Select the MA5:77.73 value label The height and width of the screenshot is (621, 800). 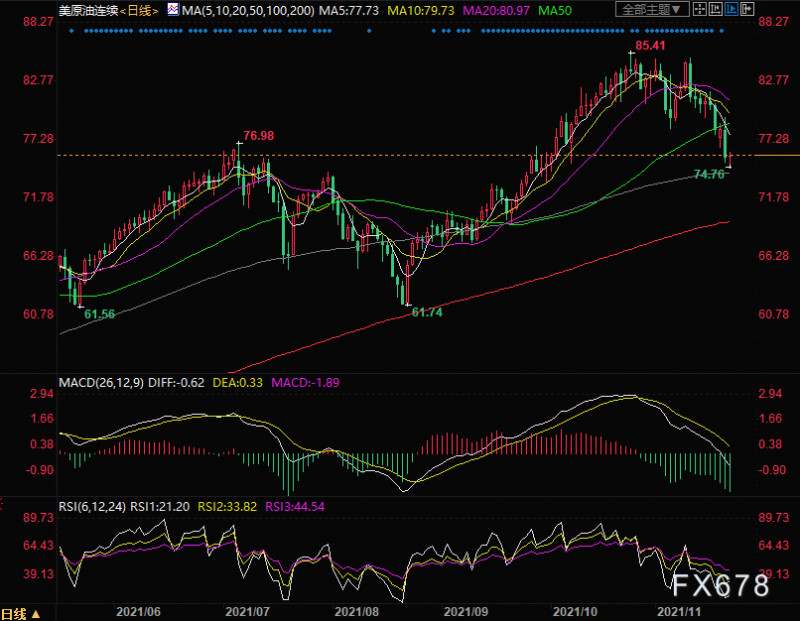pyautogui.click(x=349, y=10)
